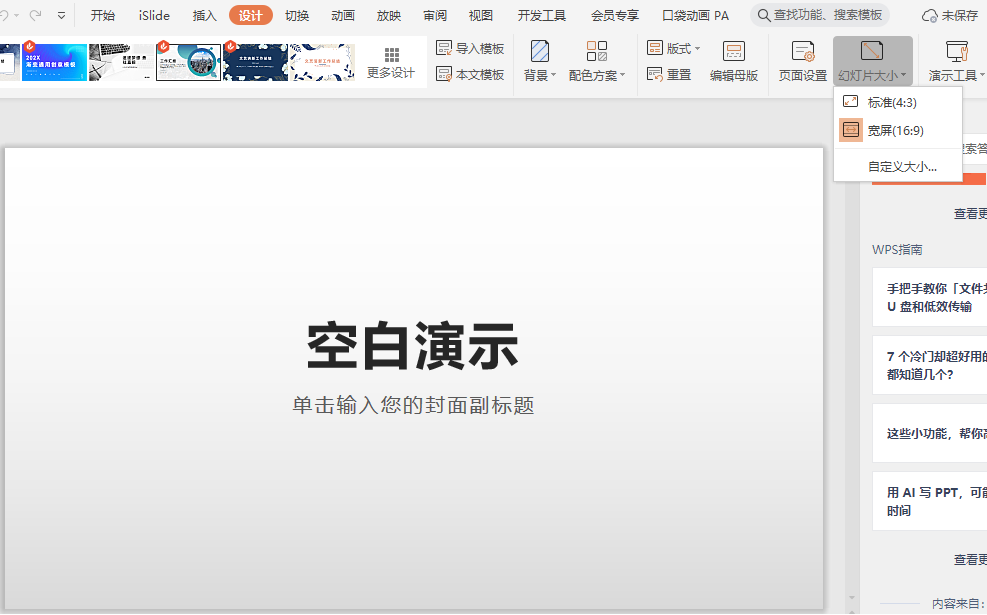
Task: Click 查看更 link below the articles
Action: pos(970,560)
